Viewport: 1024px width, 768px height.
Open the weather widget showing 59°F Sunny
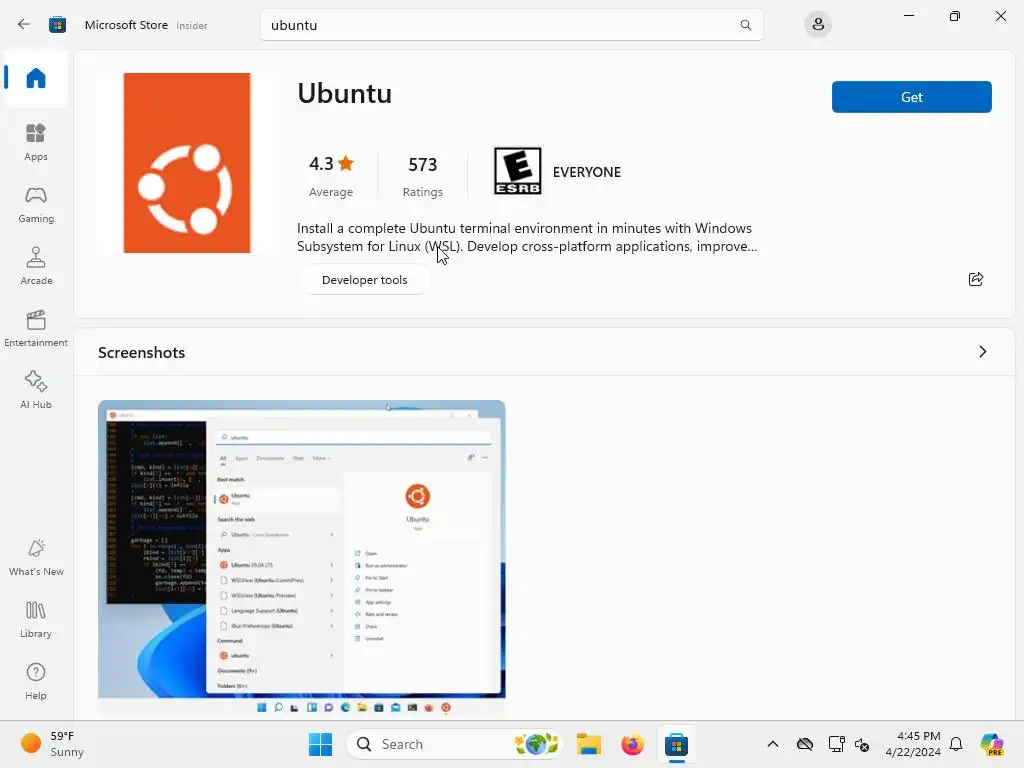pos(52,744)
